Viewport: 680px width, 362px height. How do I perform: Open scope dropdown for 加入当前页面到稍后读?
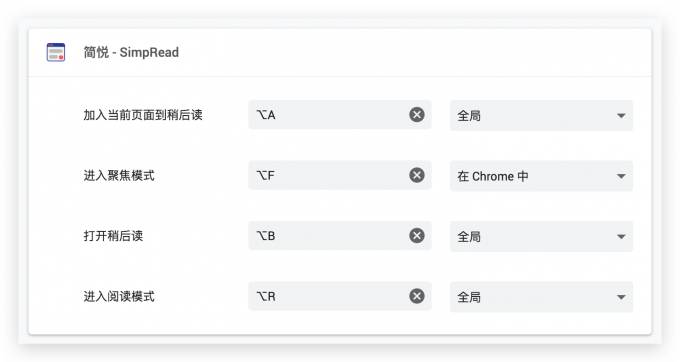[541, 115]
